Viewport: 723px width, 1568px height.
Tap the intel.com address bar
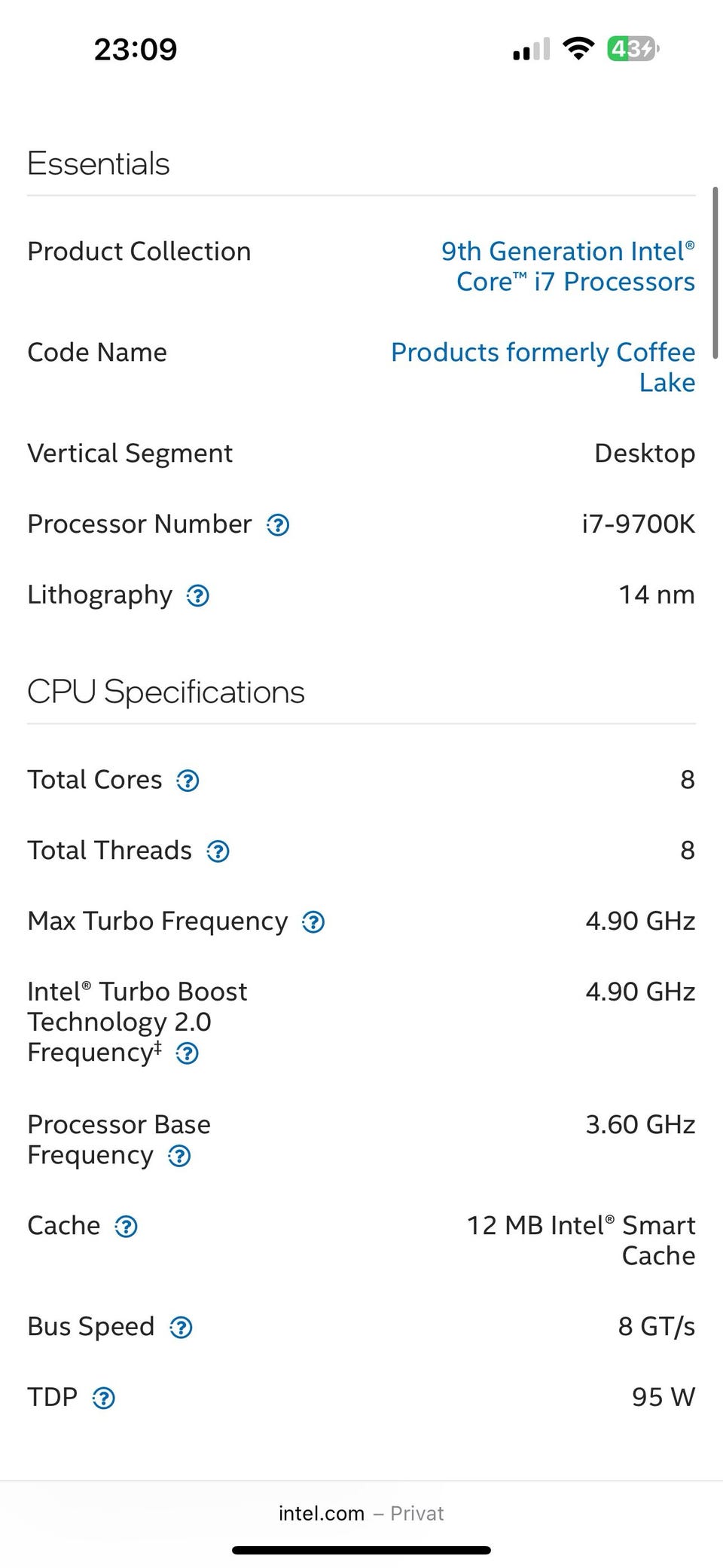[x=361, y=1513]
